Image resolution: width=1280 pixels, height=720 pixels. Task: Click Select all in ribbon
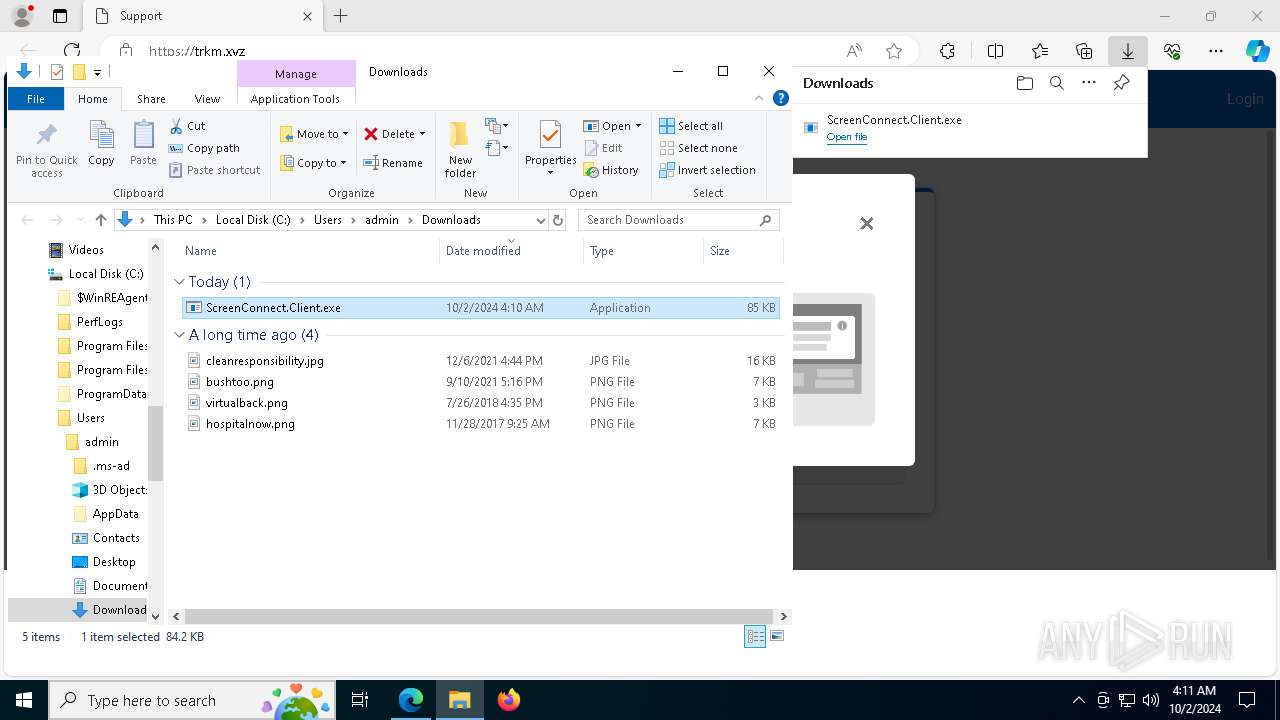tap(691, 126)
